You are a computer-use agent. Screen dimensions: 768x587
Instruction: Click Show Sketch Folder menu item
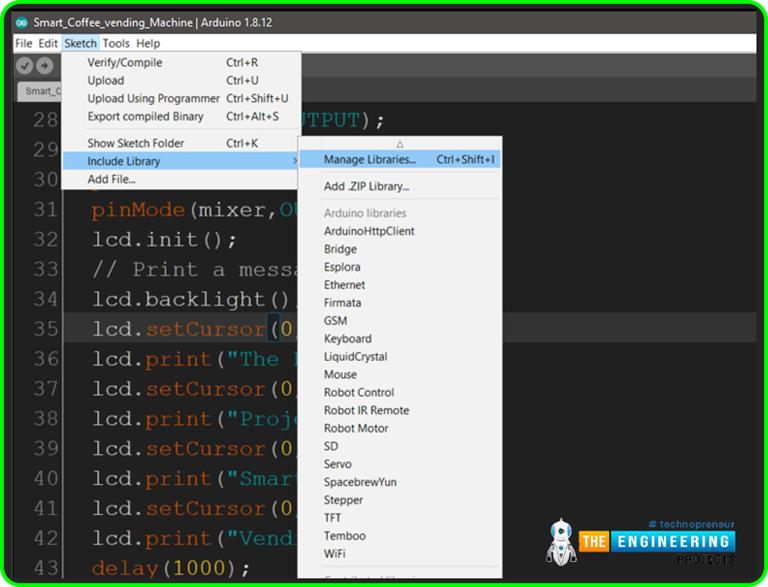pos(135,143)
